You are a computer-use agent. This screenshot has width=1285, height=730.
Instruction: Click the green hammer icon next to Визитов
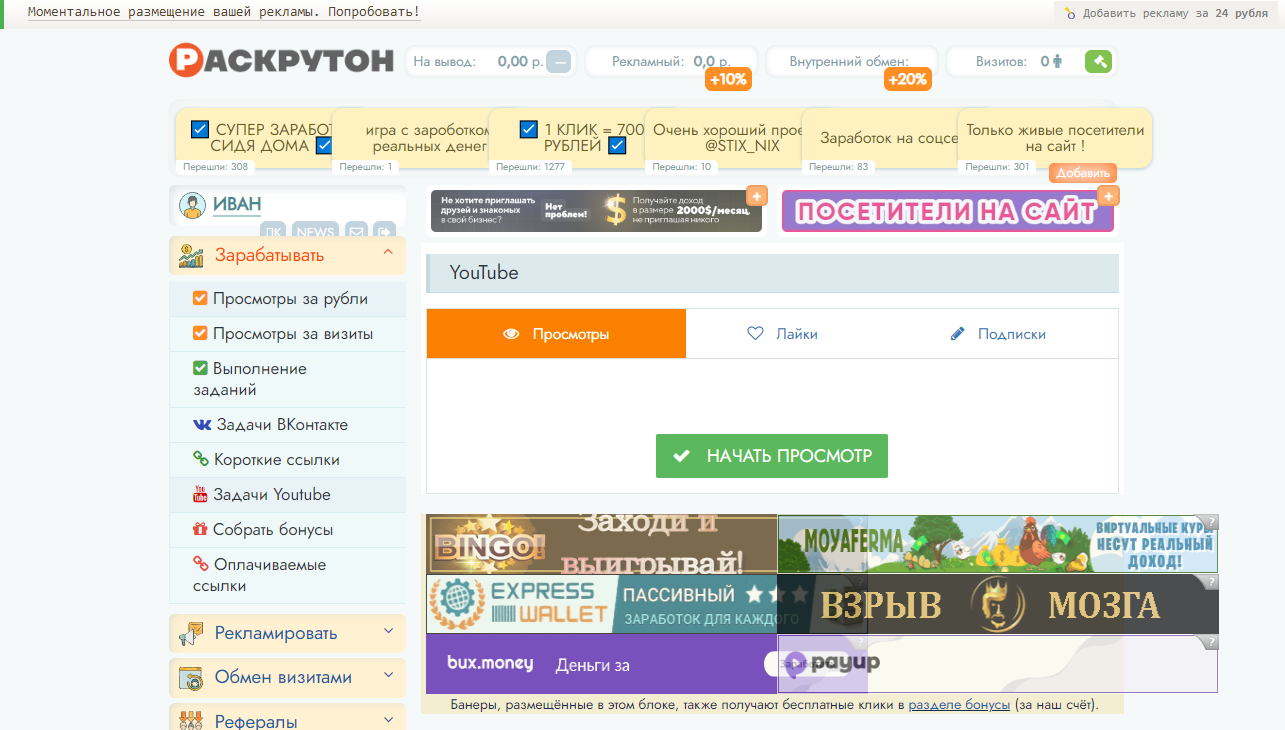click(1098, 62)
